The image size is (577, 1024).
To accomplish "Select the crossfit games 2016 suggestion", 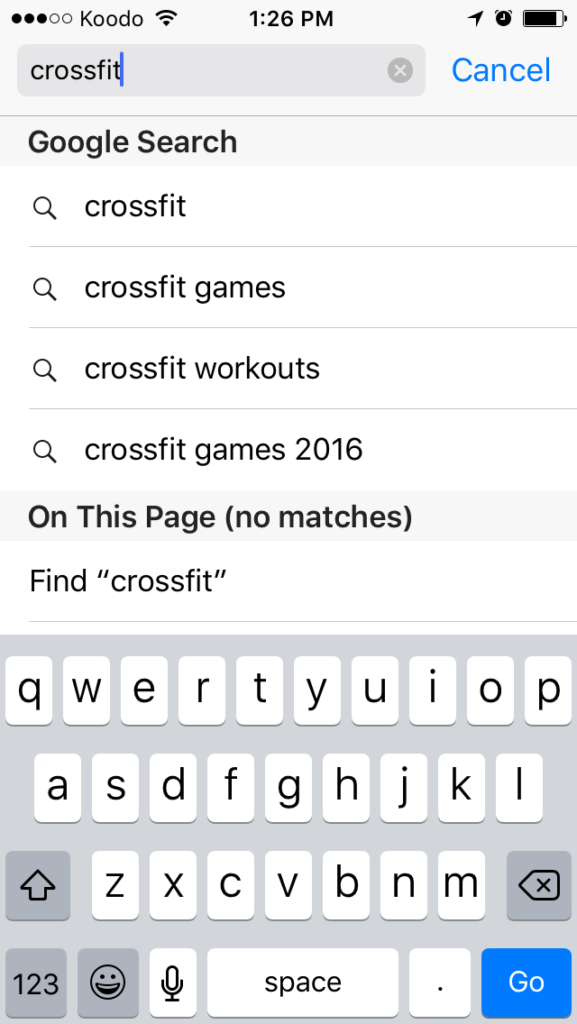I will pos(288,450).
